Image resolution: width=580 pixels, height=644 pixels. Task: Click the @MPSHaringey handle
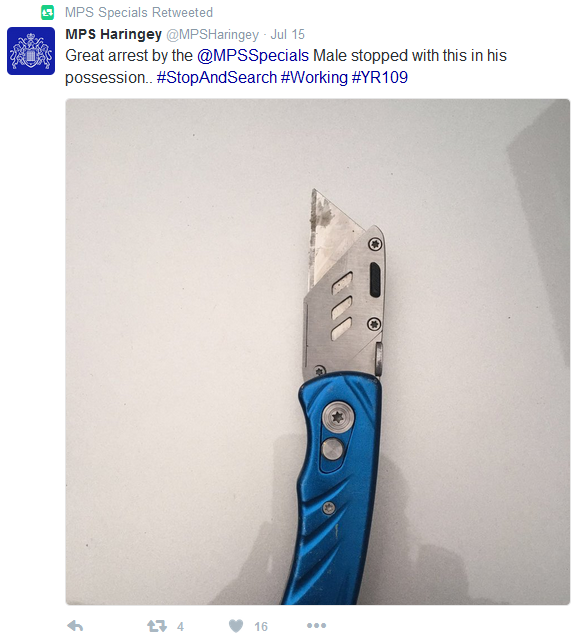click(212, 34)
